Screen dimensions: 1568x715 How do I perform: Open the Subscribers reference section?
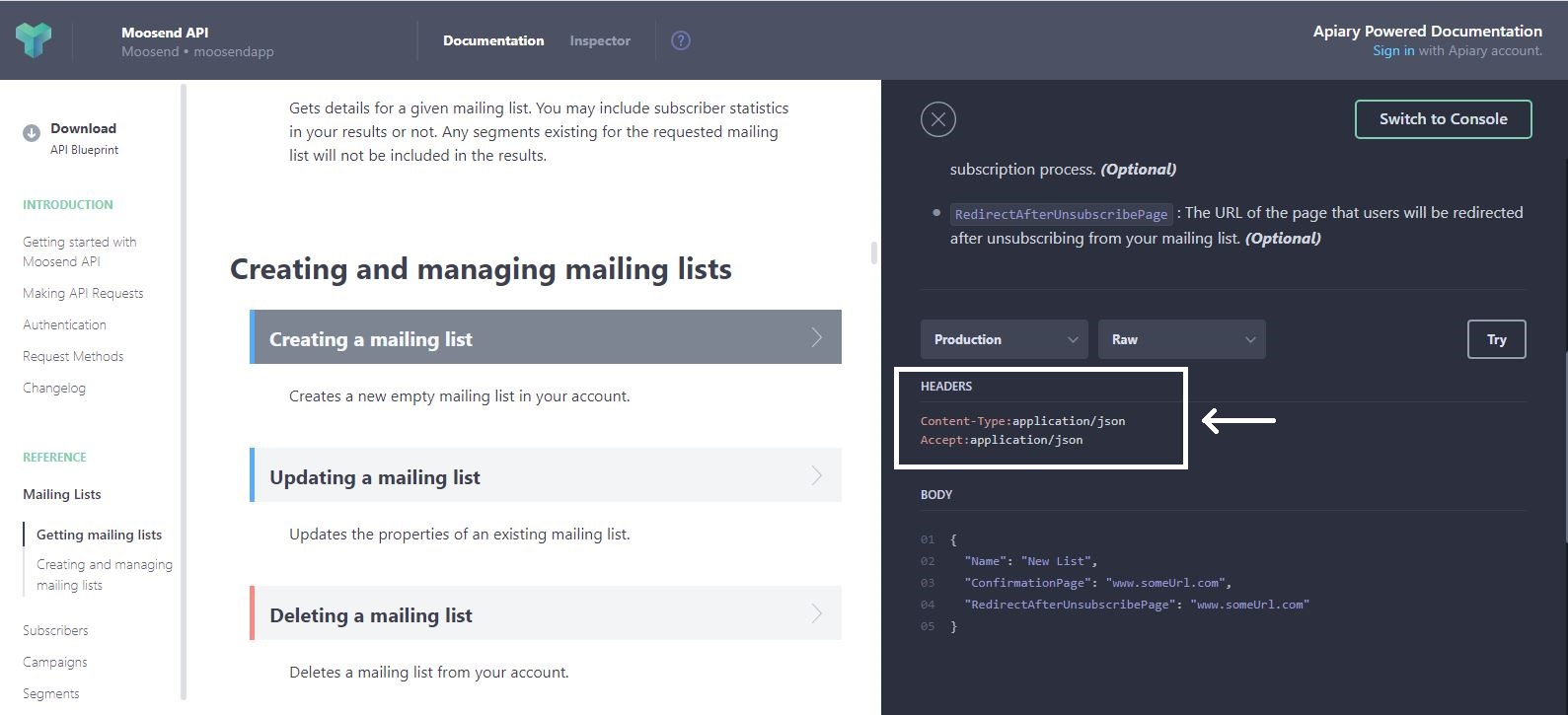click(x=55, y=630)
